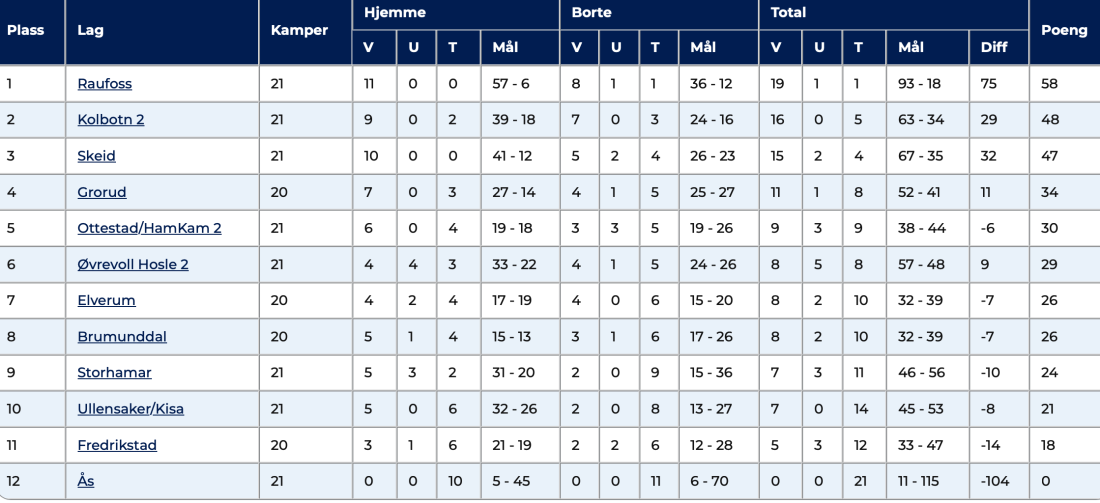Open the Ullensaker/Kisa team link
The width and height of the screenshot is (1100, 503).
[130, 409]
